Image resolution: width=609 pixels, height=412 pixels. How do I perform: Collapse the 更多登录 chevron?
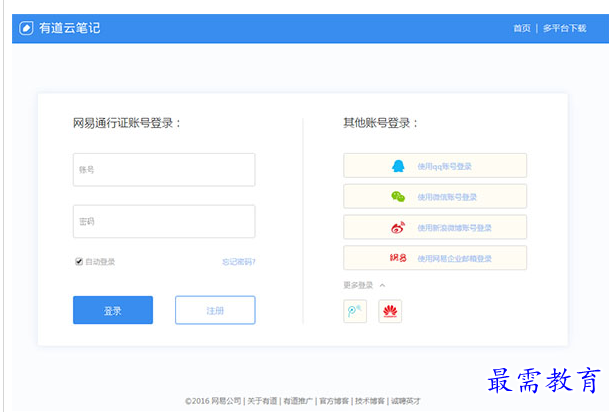[x=383, y=285]
